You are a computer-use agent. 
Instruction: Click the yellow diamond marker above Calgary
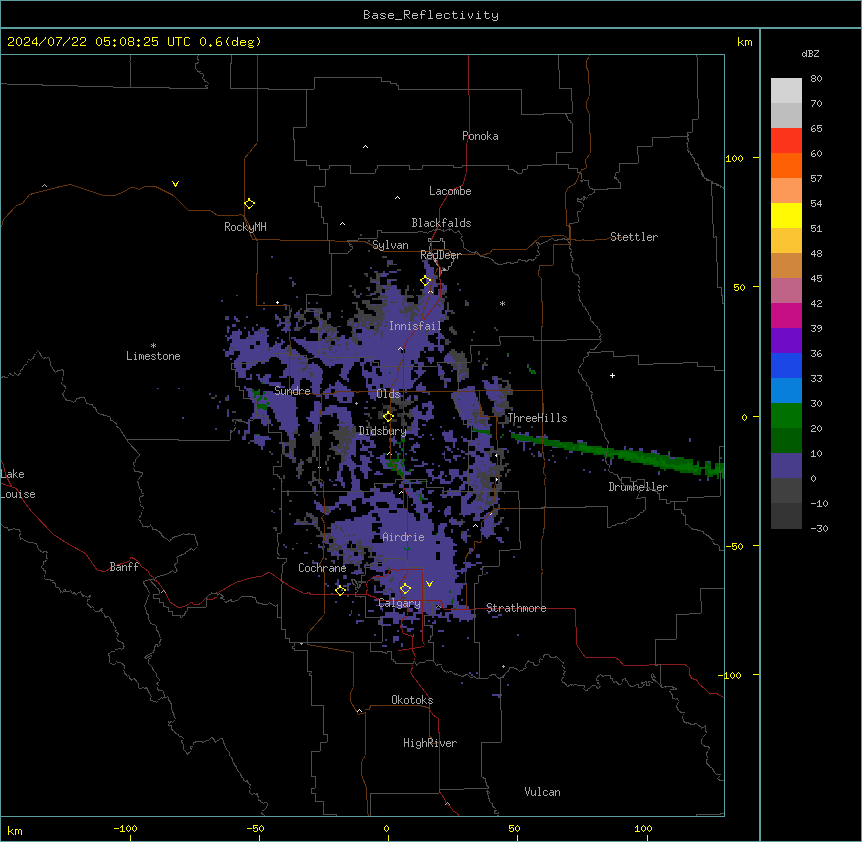(x=405, y=589)
